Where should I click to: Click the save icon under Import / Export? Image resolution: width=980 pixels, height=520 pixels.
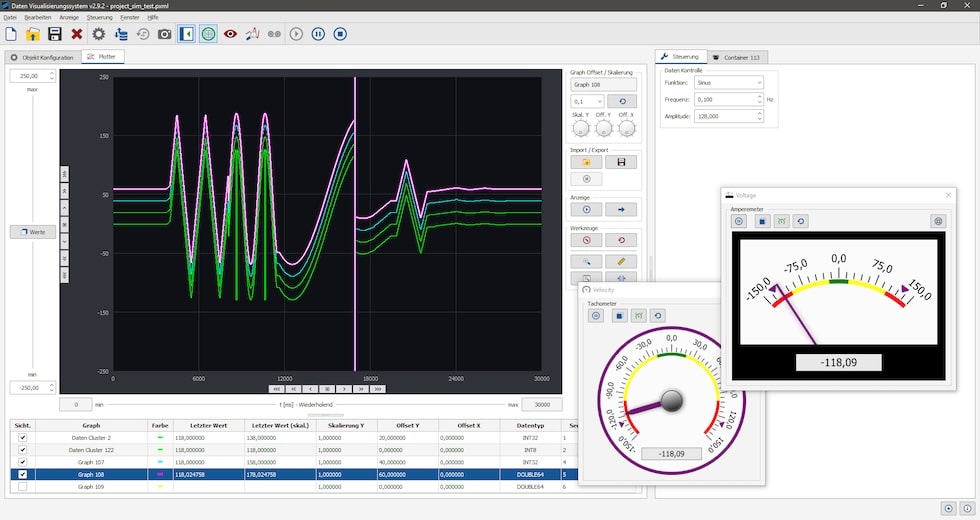tap(621, 162)
